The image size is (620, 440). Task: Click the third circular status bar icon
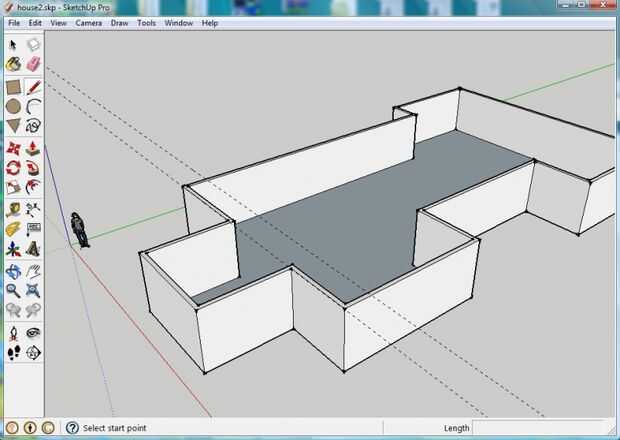coord(48,428)
